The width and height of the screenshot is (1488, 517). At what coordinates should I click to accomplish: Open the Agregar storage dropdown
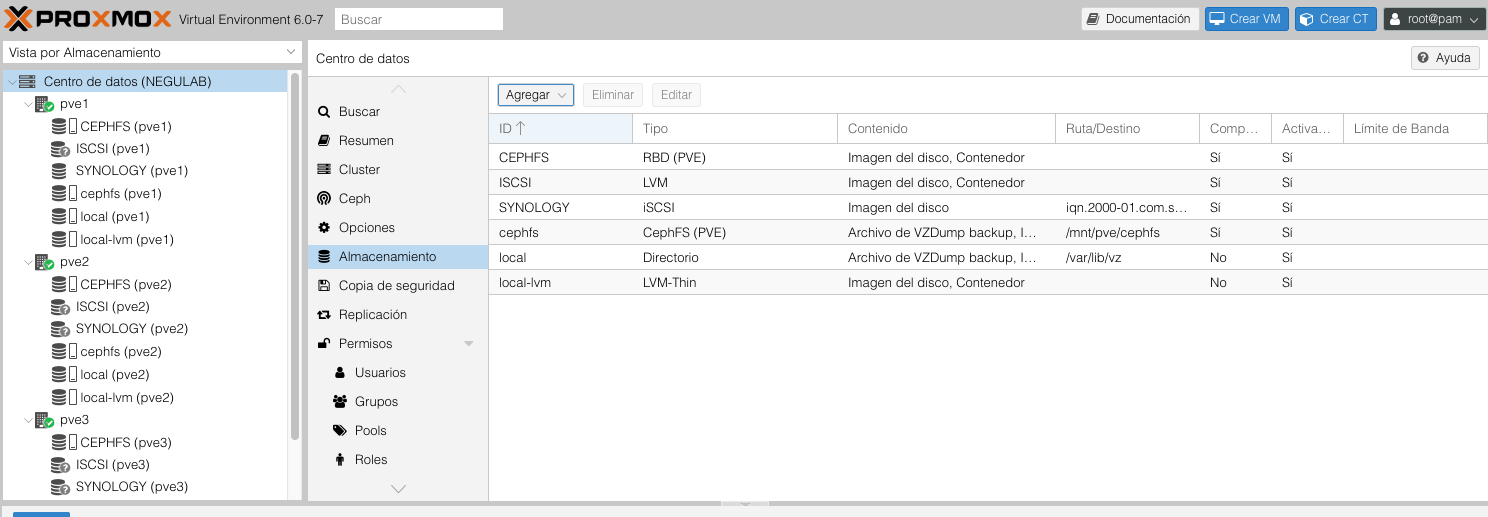click(535, 95)
